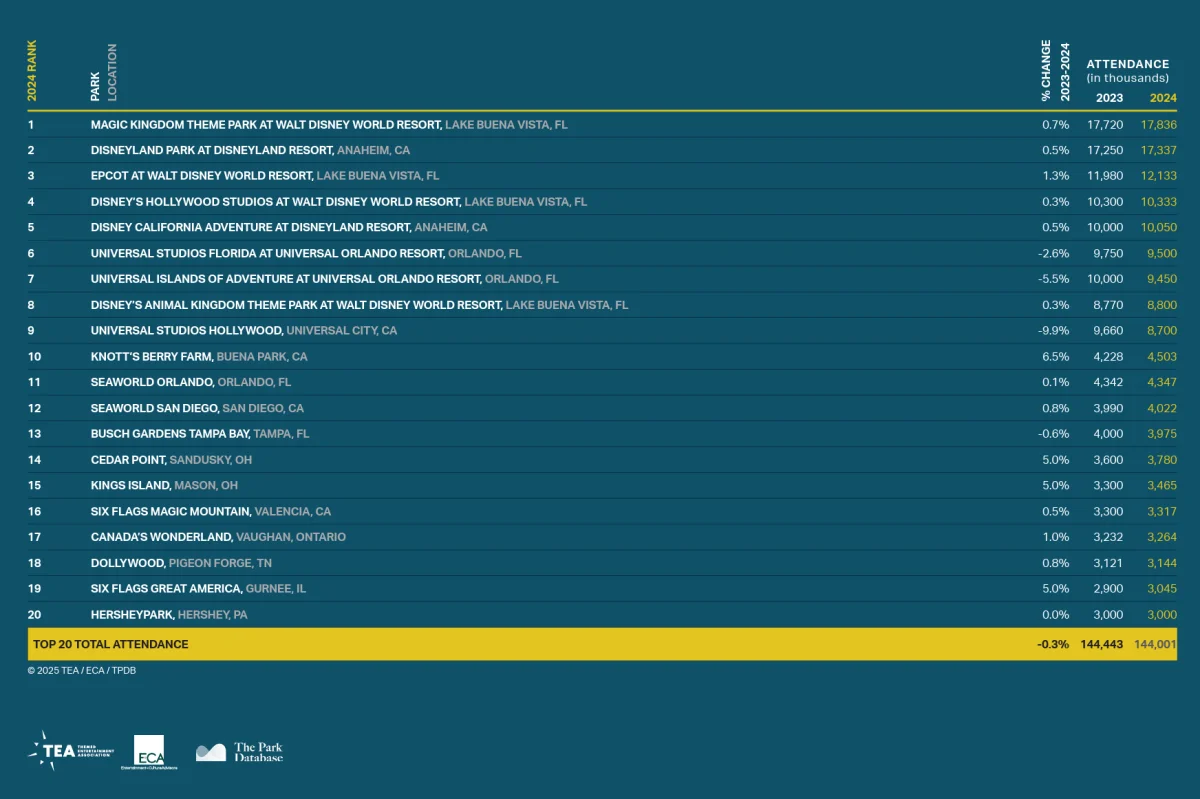
Task: Click the PARK LOCATION column header
Action: click(x=102, y=72)
